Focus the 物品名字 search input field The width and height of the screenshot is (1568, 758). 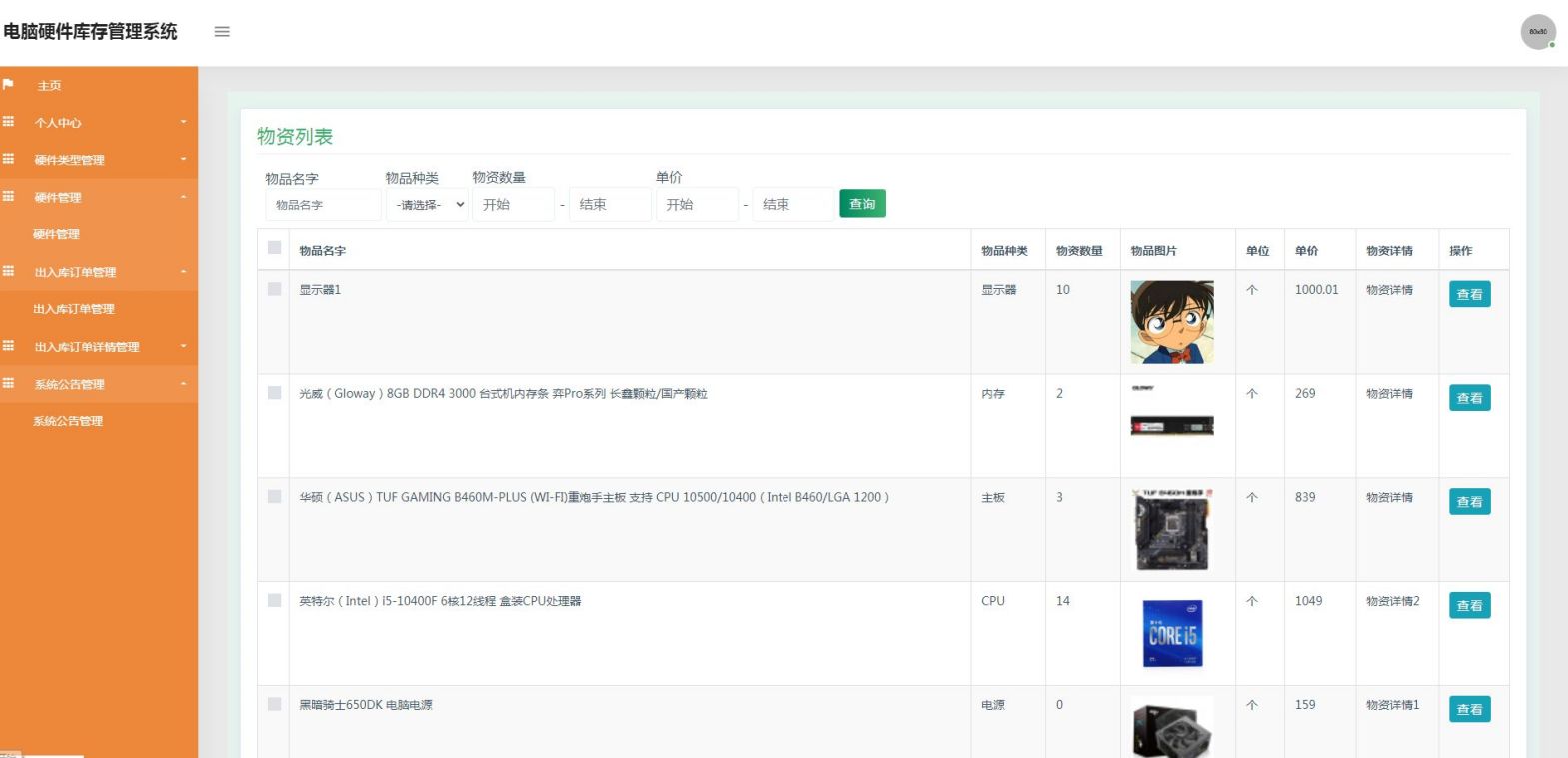tap(323, 204)
